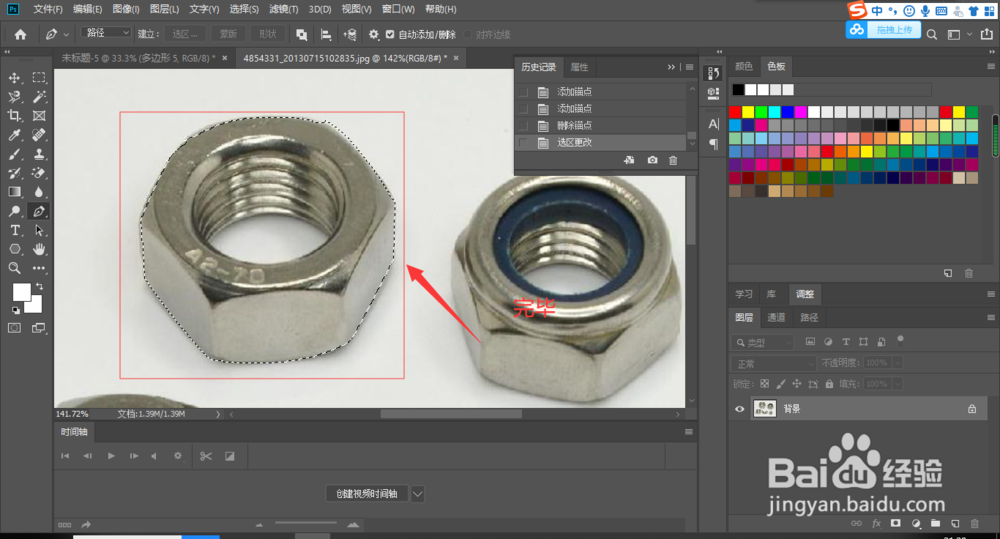Select the Zoom tool

click(14, 269)
